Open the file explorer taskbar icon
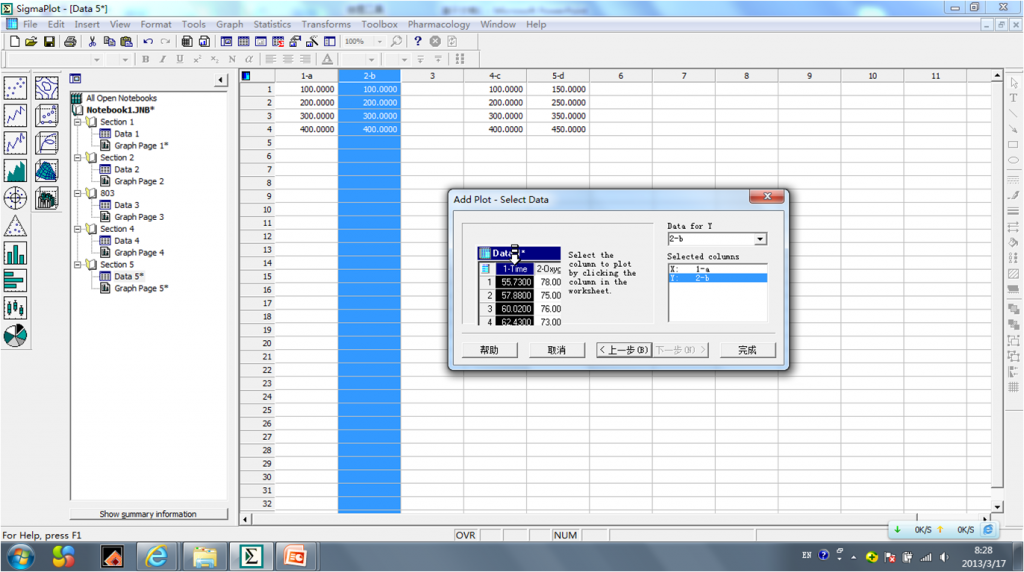The height and width of the screenshot is (572, 1024). (204, 557)
